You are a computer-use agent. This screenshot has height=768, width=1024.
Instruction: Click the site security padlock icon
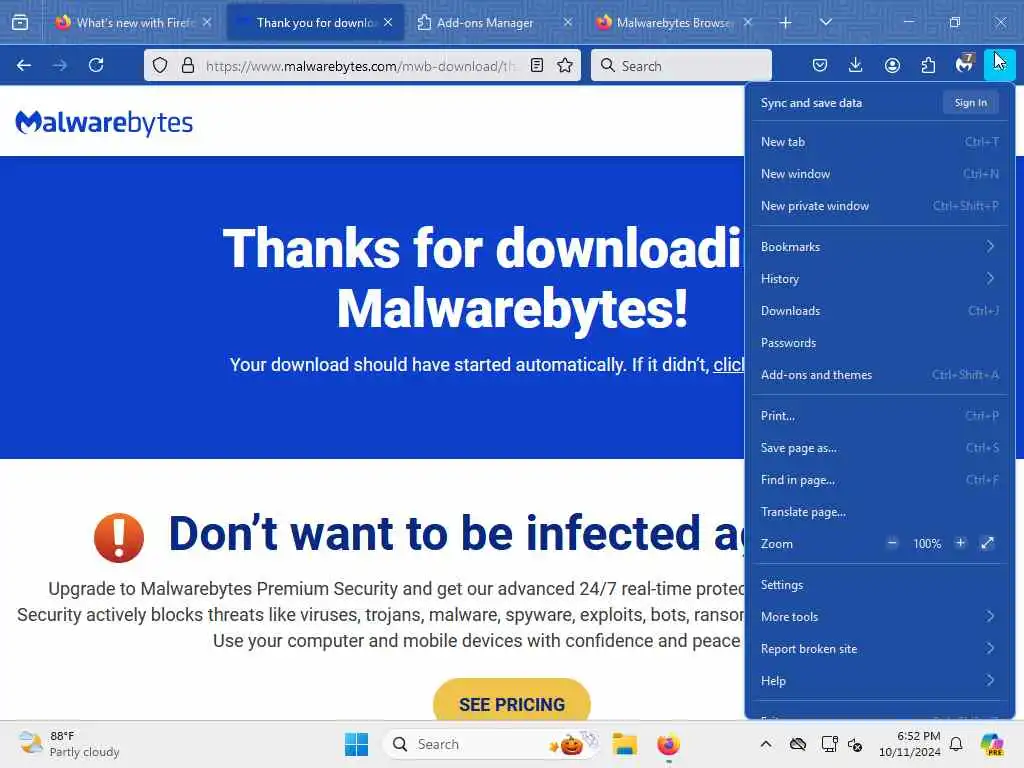tap(188, 65)
